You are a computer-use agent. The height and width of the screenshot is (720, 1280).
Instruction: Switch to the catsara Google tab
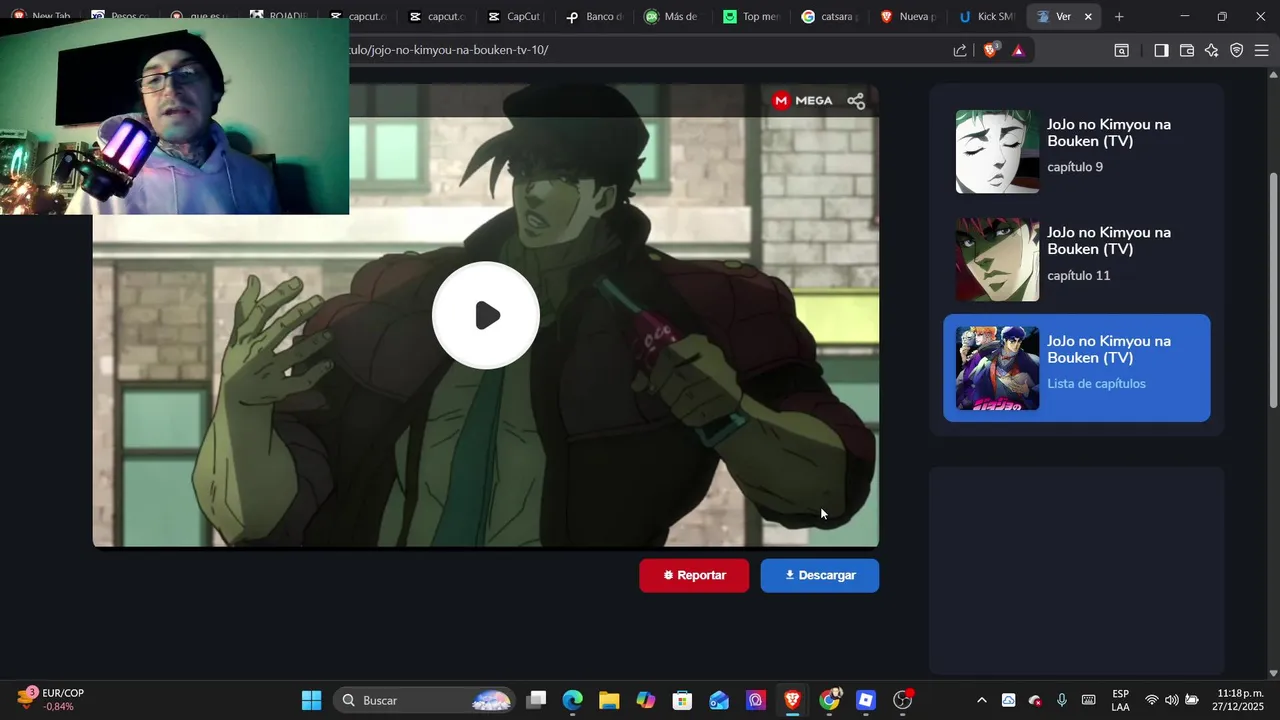point(829,17)
